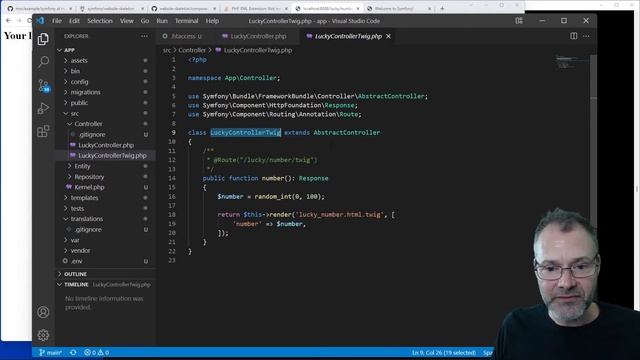Synchronize changes in status bar
Screen dimensions: 640x360
pos(73,352)
